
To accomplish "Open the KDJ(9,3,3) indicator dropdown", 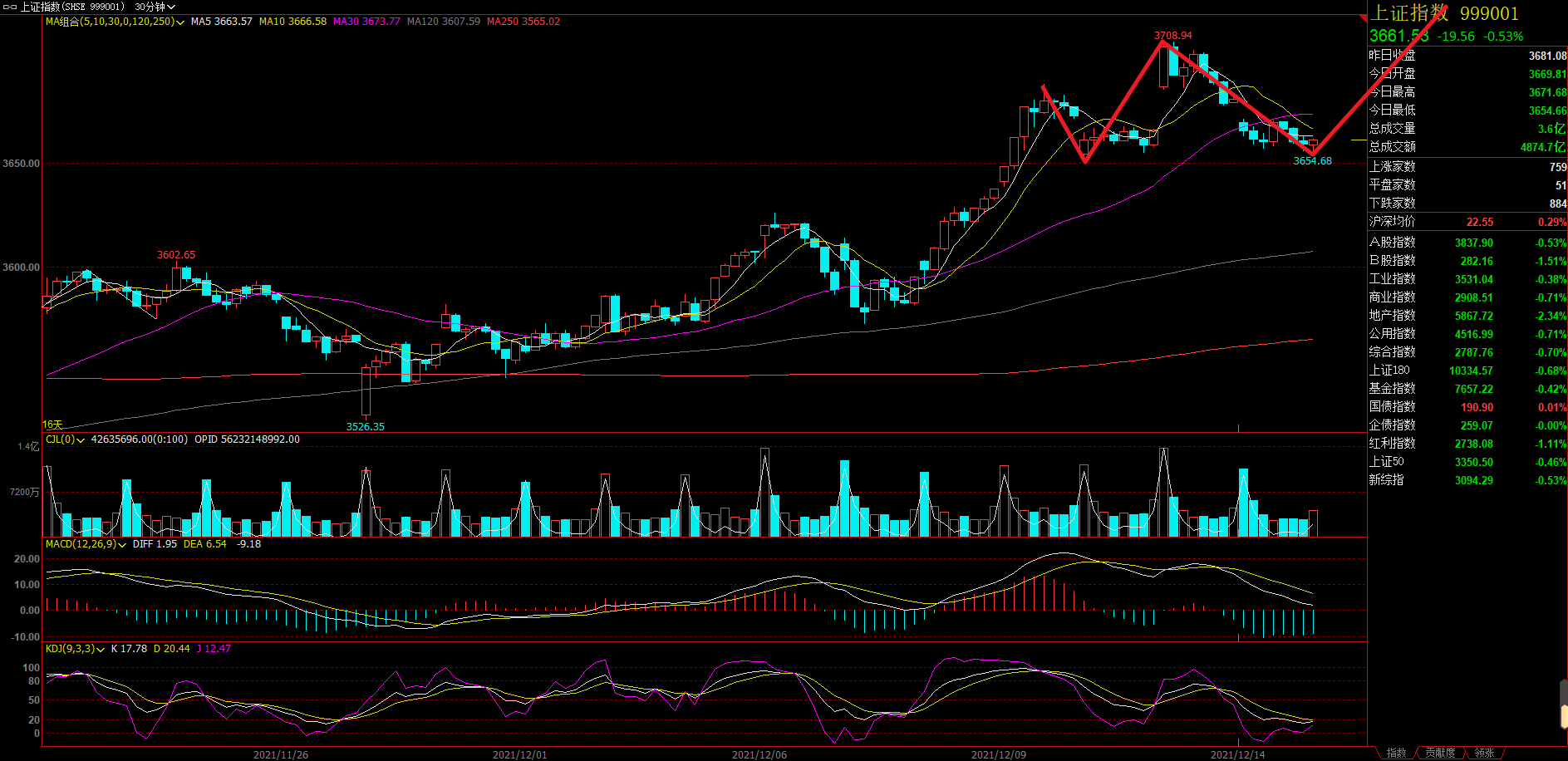I will click(101, 650).
